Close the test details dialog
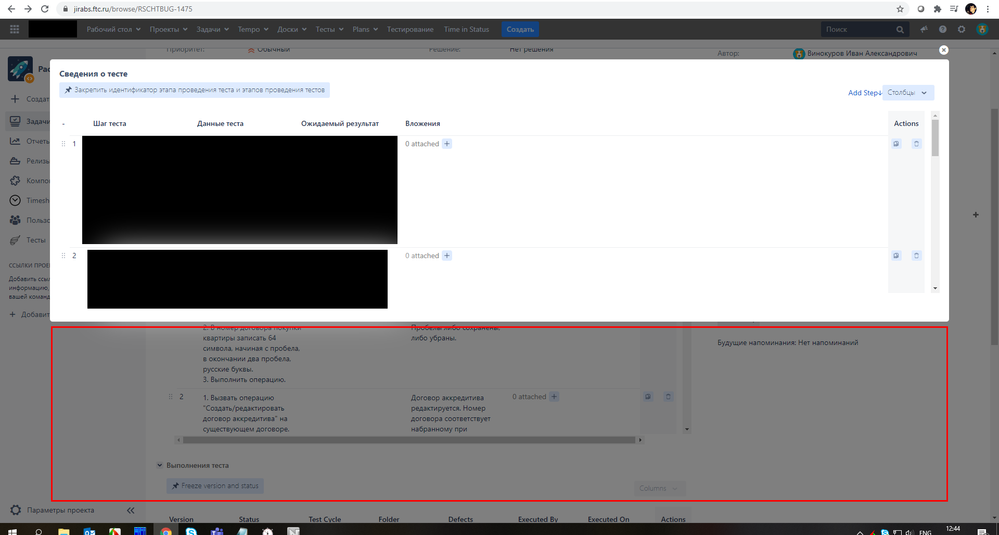 tap(944, 50)
